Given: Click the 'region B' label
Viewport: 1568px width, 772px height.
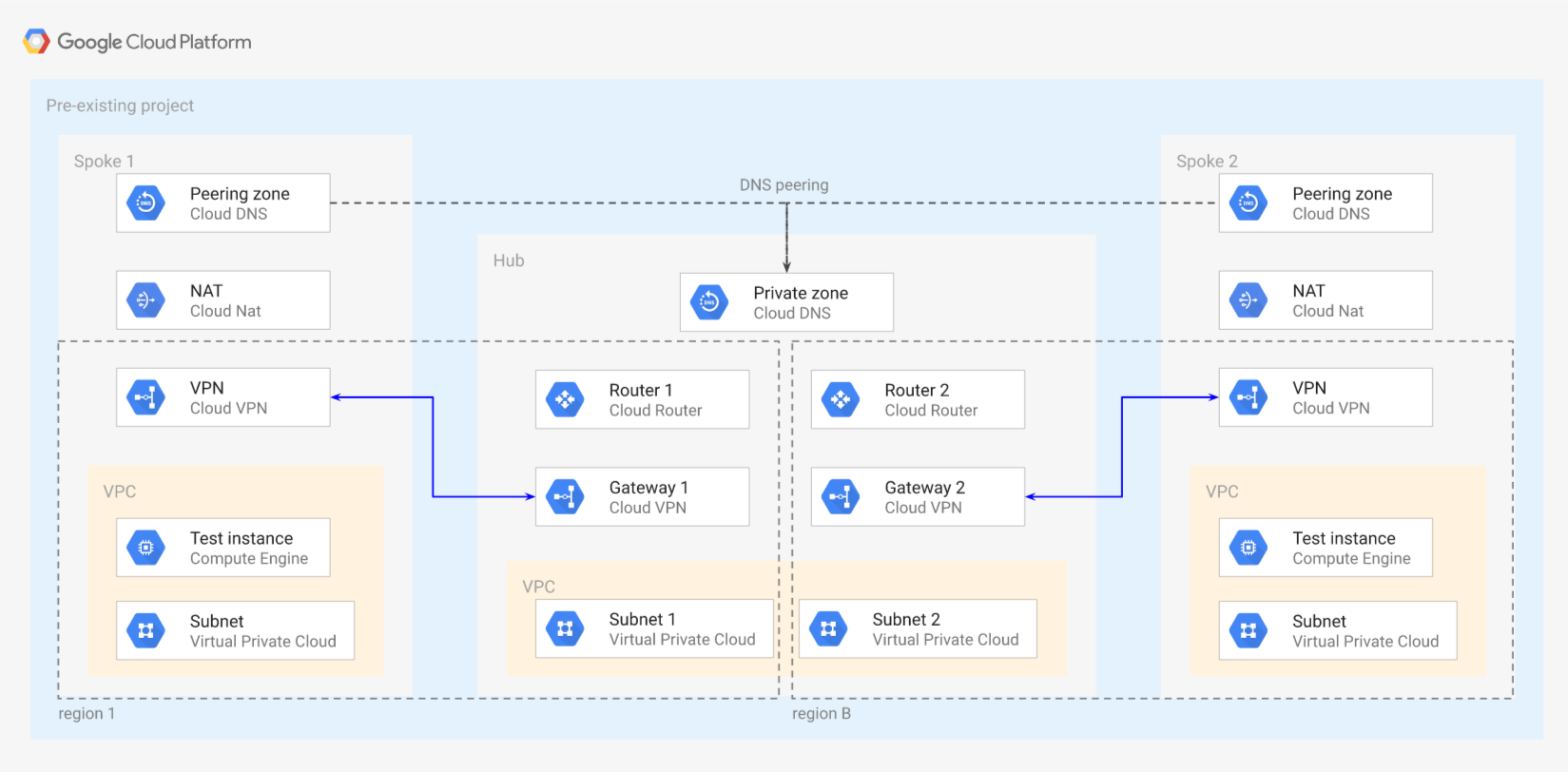Looking at the screenshot, I should pos(822,713).
